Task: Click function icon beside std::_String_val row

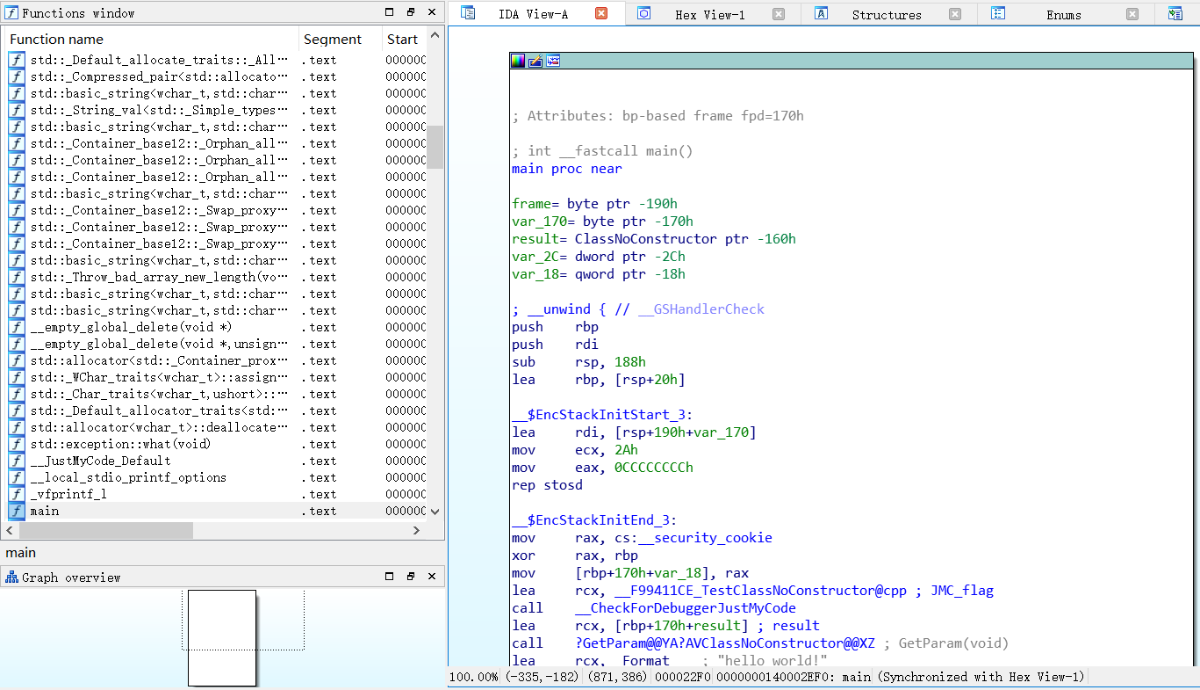Action: coord(16,110)
